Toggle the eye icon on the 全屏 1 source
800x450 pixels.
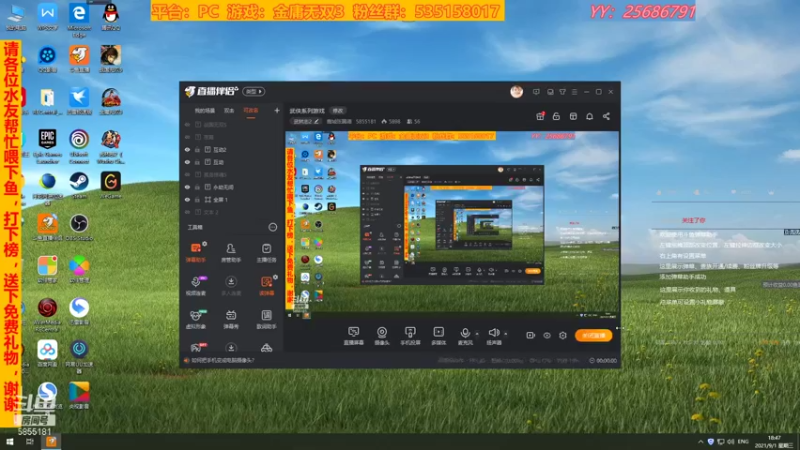pos(187,199)
